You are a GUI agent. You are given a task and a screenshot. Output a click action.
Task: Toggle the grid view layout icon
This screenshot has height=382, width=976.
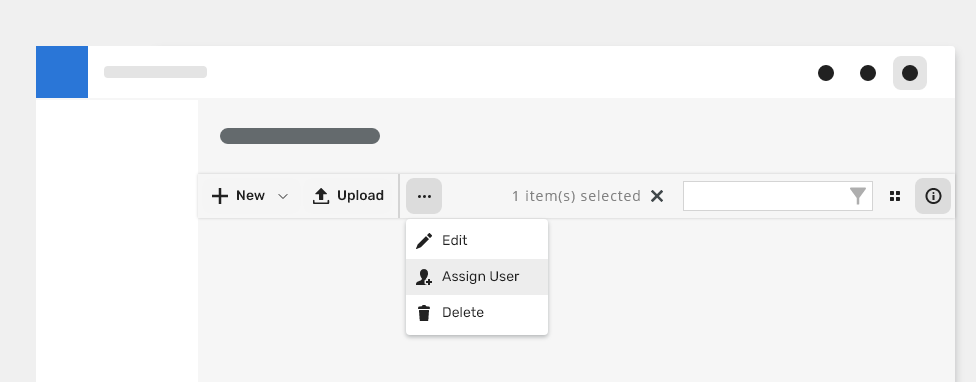(895, 196)
